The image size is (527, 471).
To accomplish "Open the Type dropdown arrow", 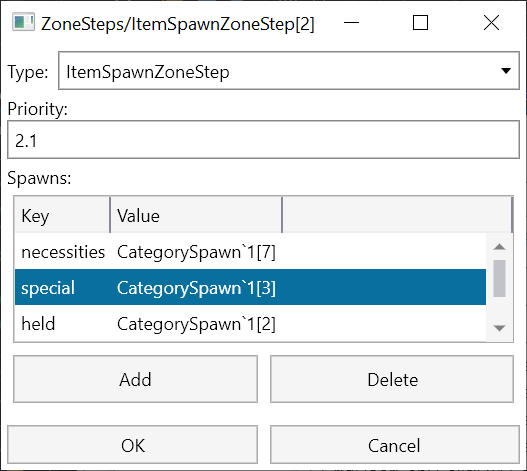I will (x=506, y=71).
